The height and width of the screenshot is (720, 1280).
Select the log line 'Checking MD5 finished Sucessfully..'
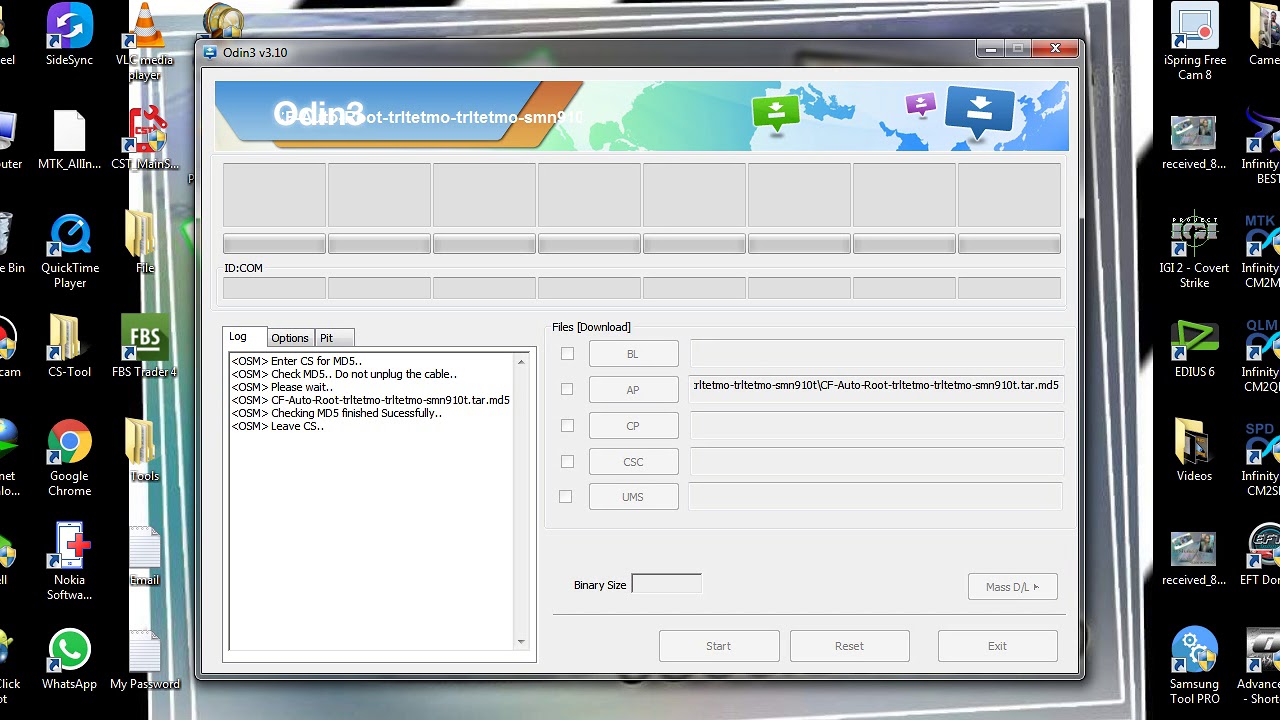coord(336,413)
